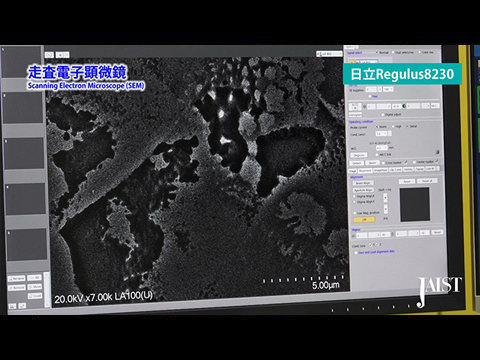Select captured image slot 4 thumbnail
Screen dimensions: 480x360
coord(25,199)
